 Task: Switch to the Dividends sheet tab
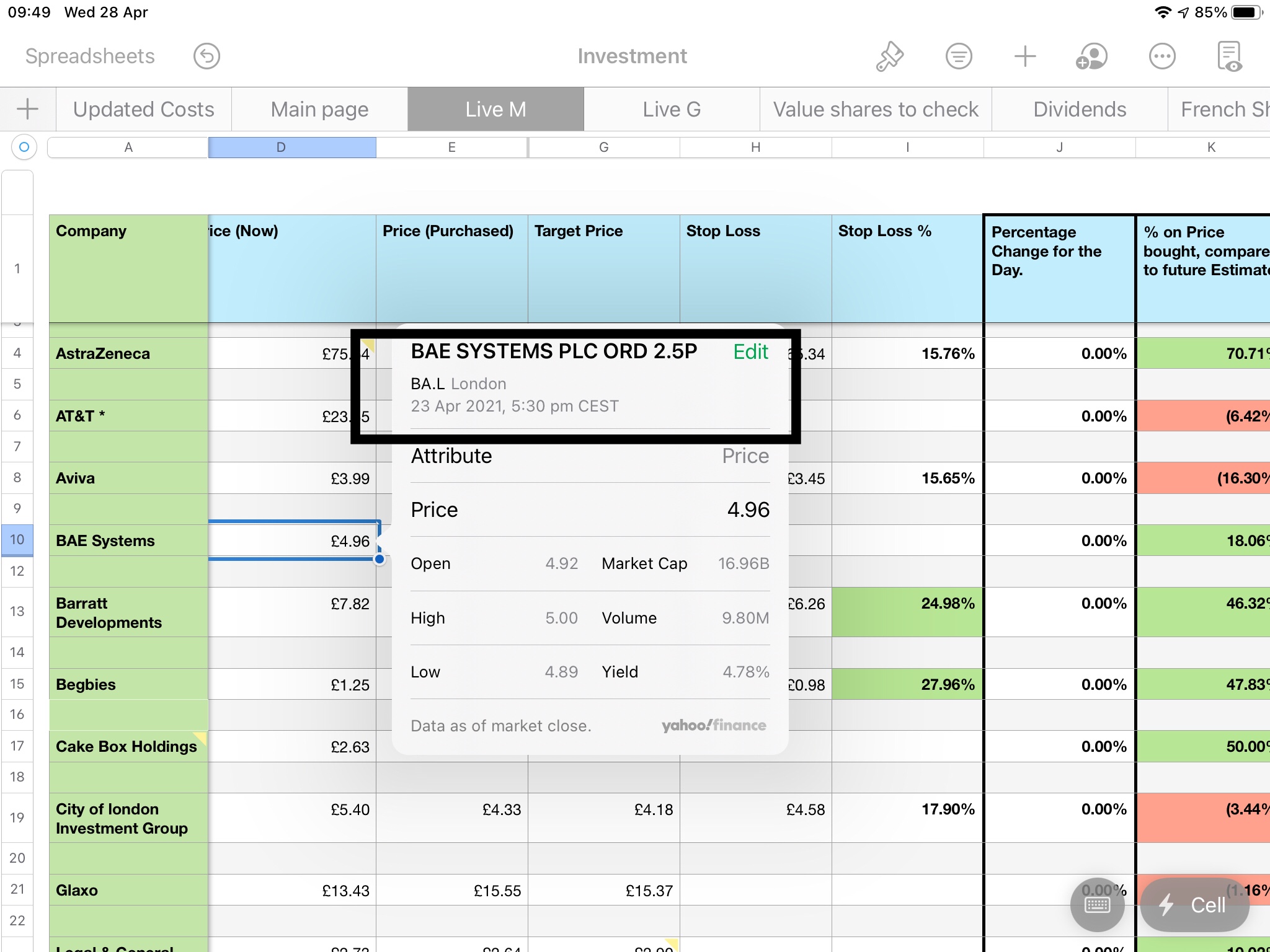pyautogui.click(x=1080, y=109)
